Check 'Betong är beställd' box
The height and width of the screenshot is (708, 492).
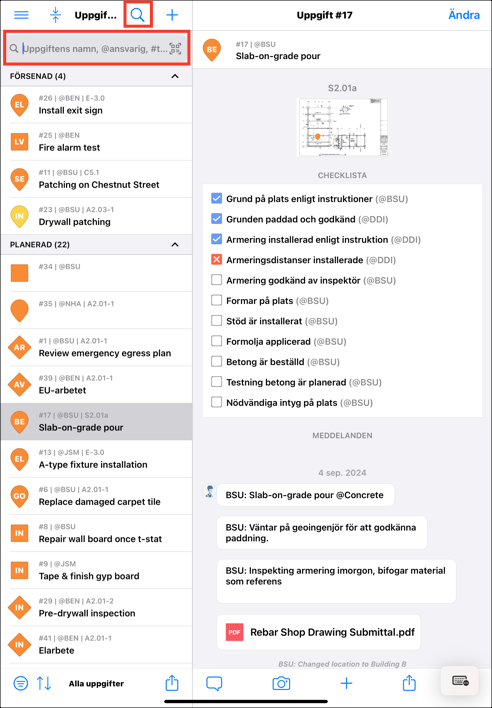tap(217, 361)
